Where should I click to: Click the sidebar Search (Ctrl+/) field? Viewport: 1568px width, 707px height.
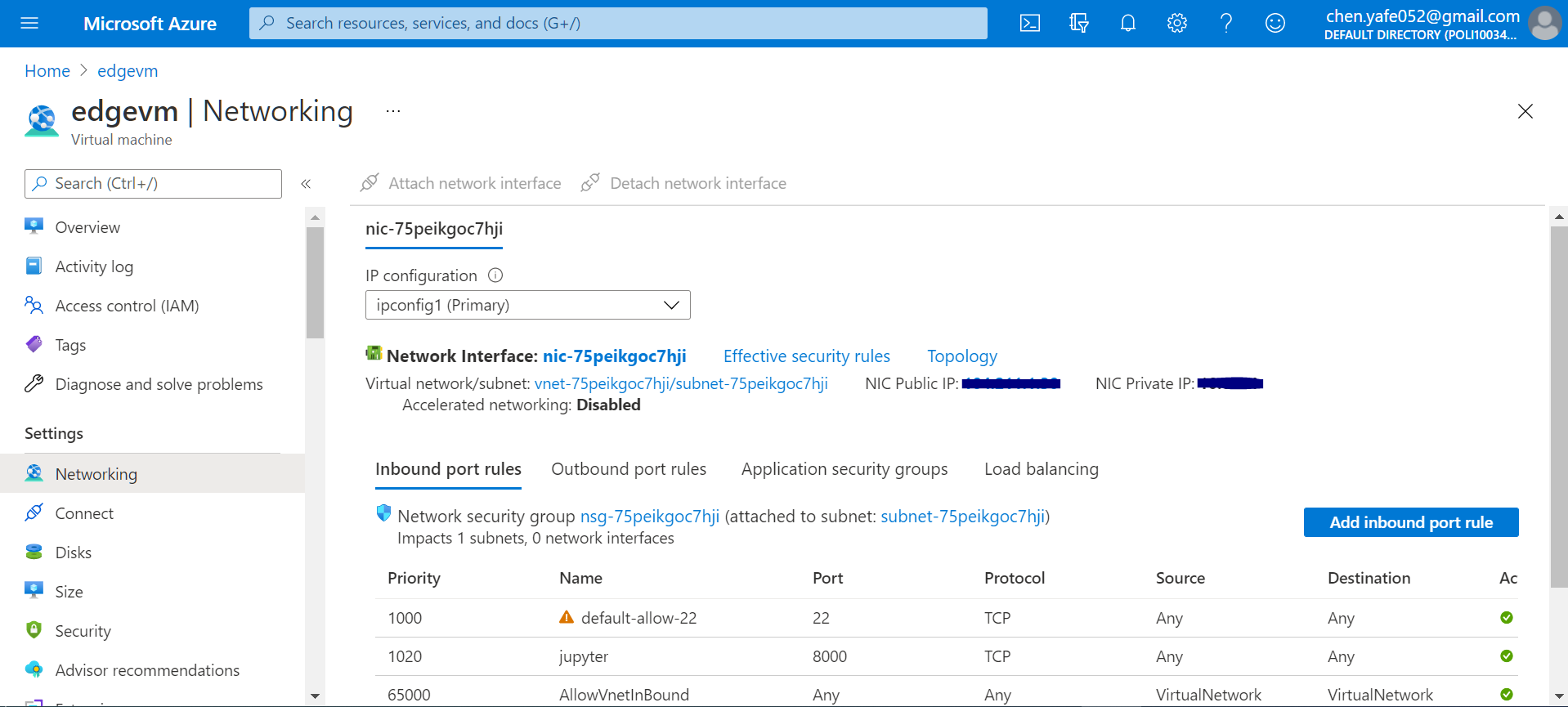click(x=153, y=184)
